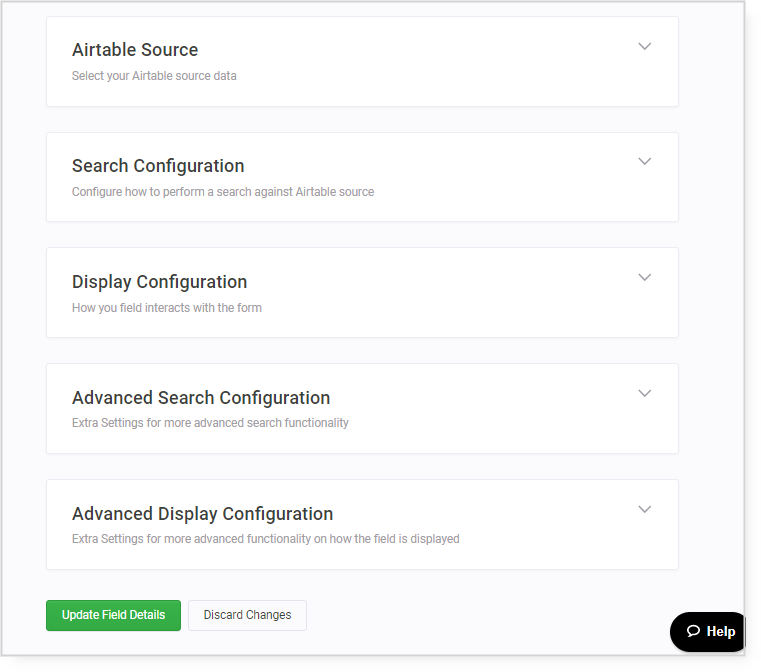Click the Update Field Details button
This screenshot has height=672, width=761.
[x=113, y=615]
